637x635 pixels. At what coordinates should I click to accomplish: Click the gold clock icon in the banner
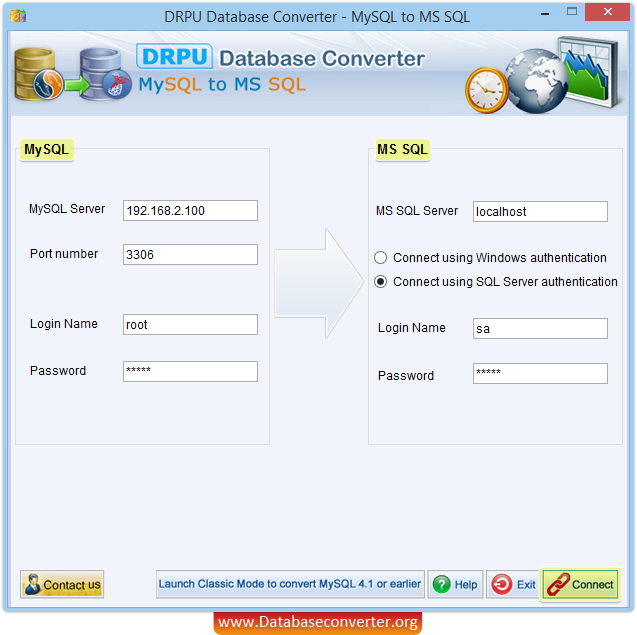coord(487,90)
